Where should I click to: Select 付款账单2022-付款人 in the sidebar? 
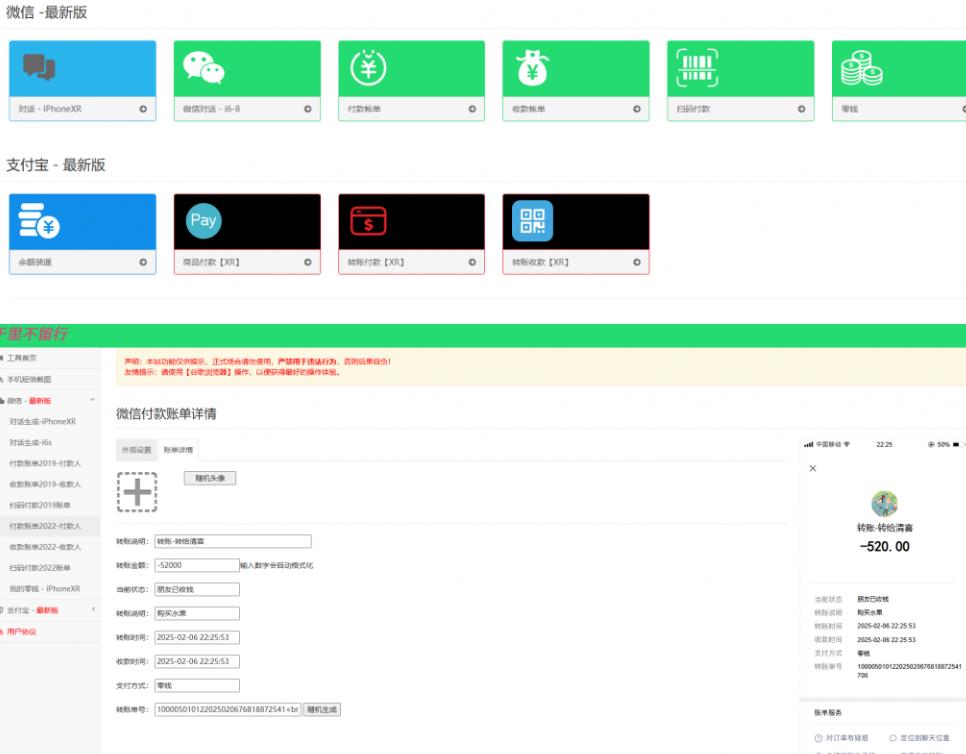tap(45, 526)
